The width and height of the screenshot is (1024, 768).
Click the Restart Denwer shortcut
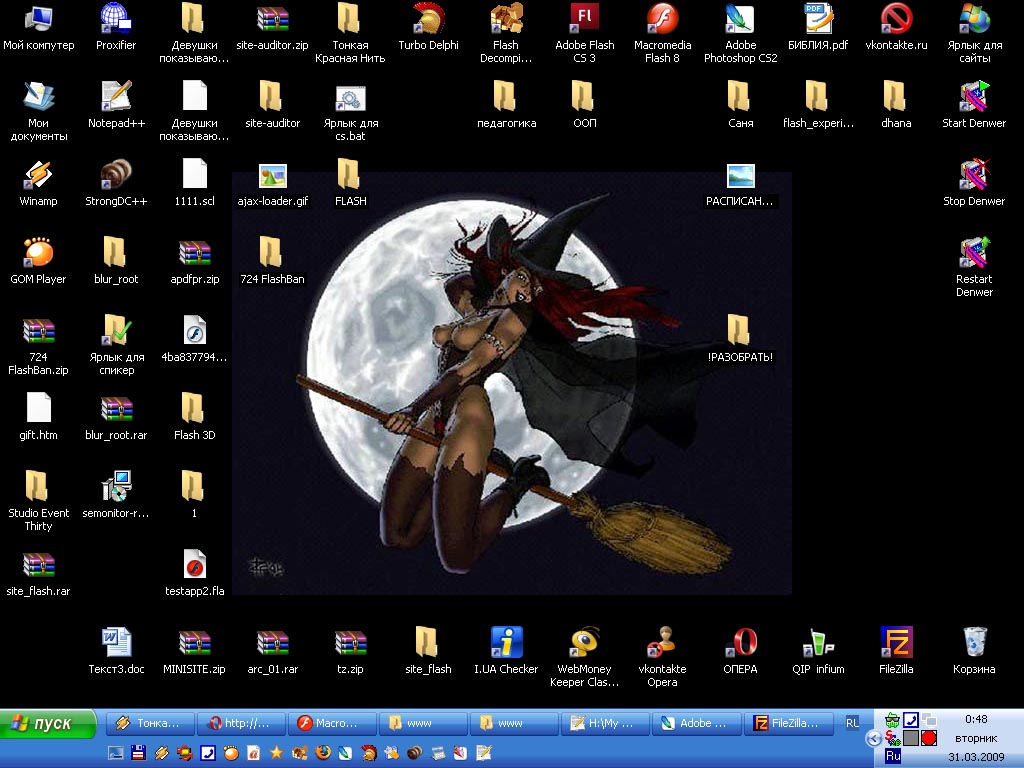coord(974,267)
